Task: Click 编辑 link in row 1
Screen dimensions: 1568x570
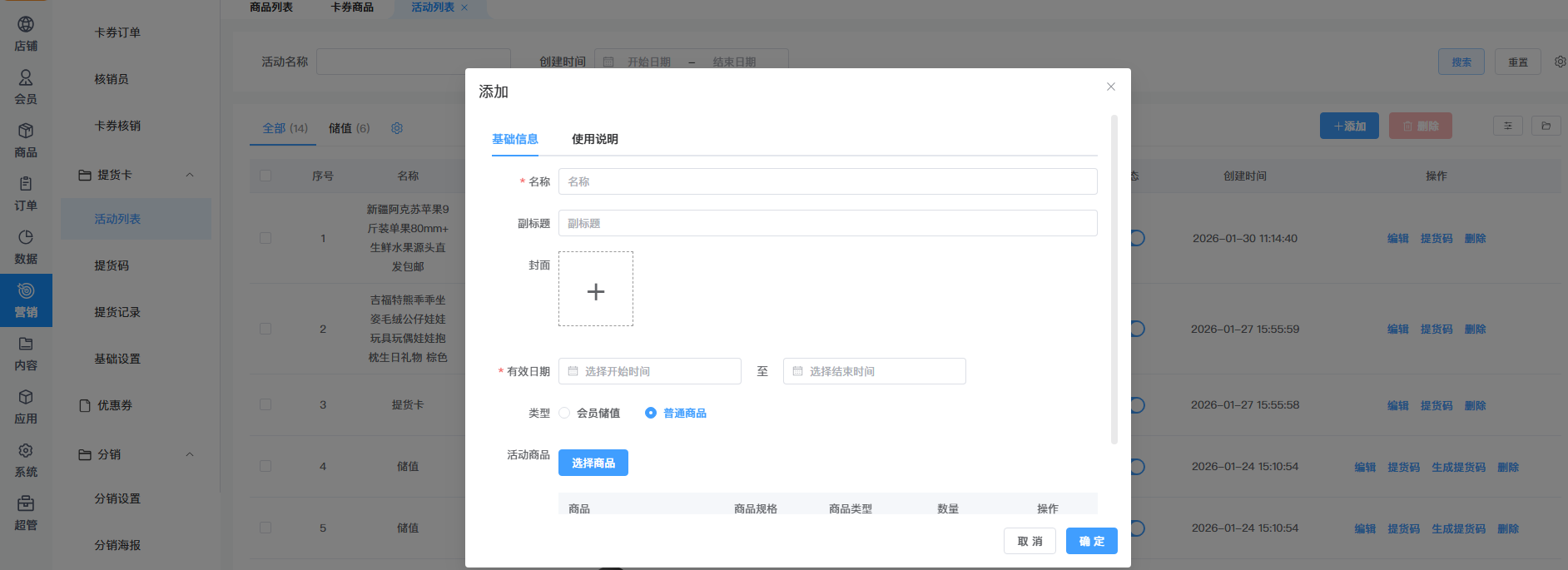Action: pos(1398,238)
